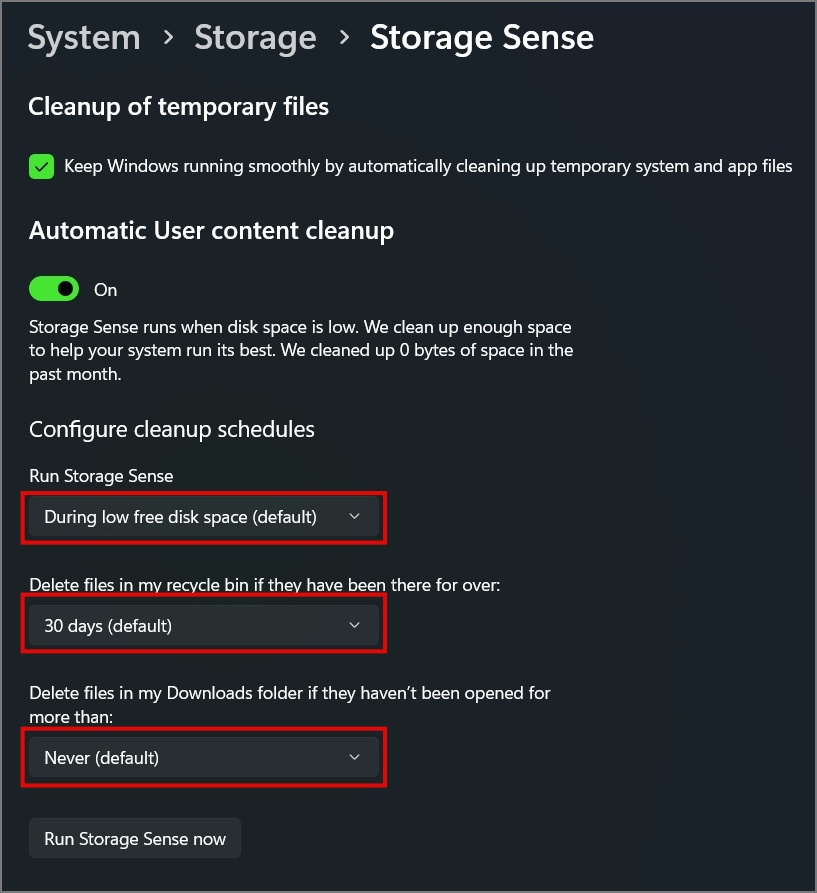Click the 'Keep Windows running smoothly' checkbox label
Viewport: 817px width, 893px height.
coord(428,167)
